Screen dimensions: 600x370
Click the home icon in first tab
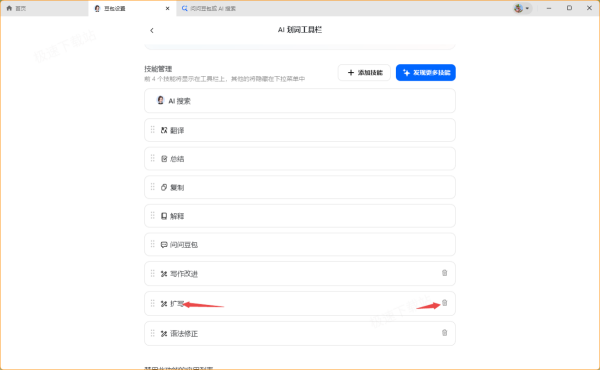pyautogui.click(x=9, y=8)
